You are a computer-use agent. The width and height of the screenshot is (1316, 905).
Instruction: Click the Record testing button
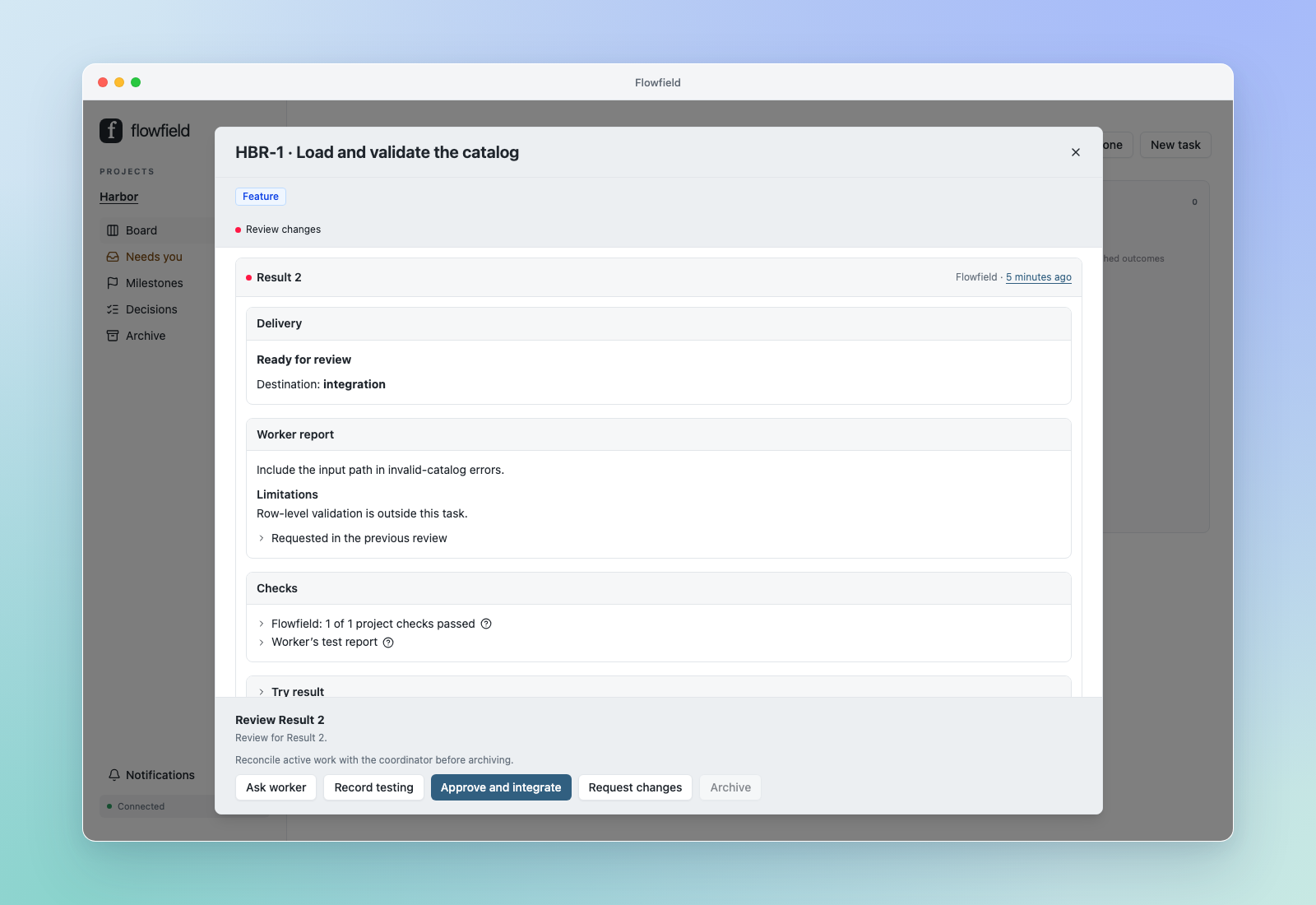click(373, 787)
